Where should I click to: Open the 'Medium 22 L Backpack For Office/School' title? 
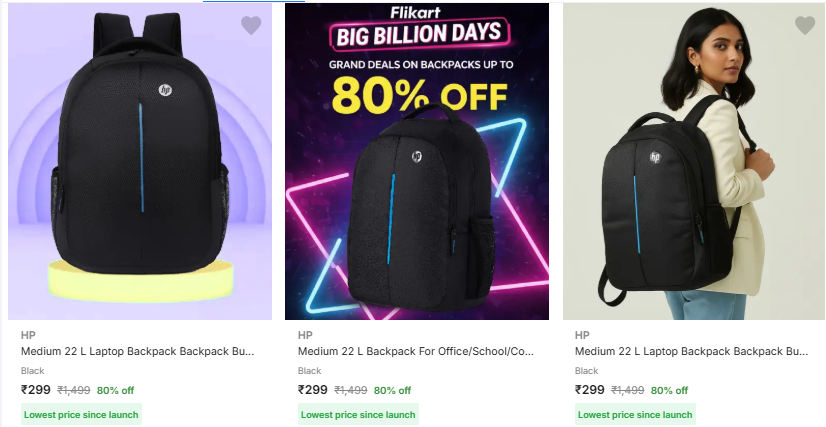click(x=416, y=352)
